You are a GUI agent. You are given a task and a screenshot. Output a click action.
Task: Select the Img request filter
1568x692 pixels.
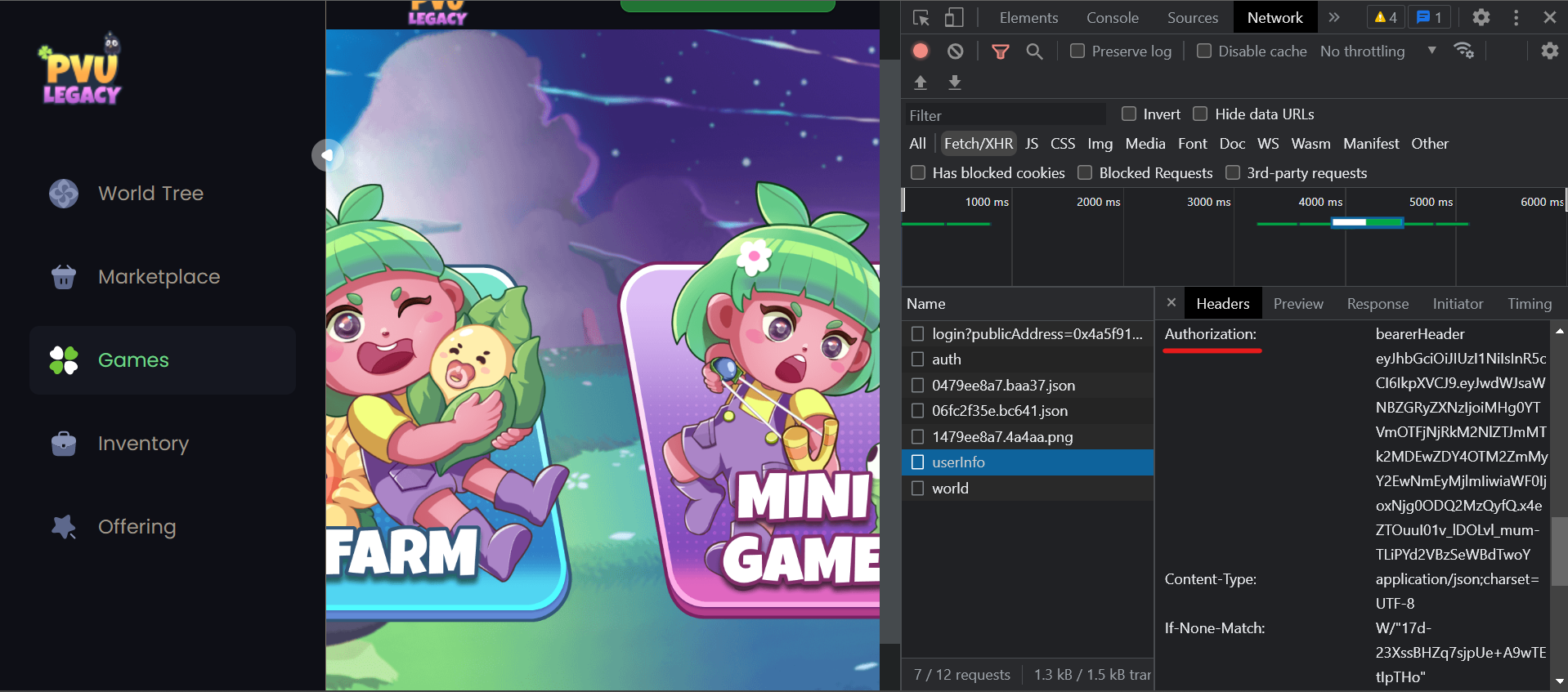pos(1100,144)
